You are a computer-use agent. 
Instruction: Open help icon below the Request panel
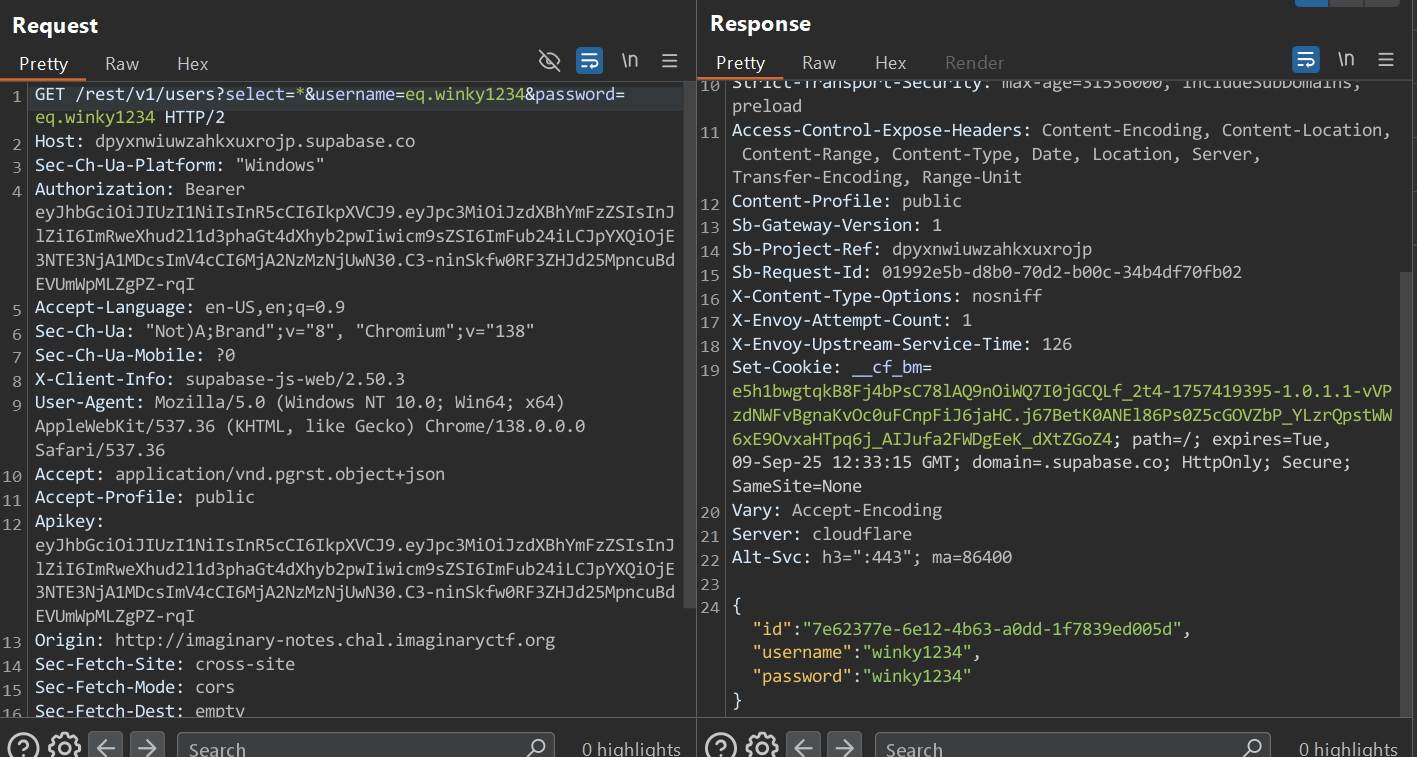click(x=24, y=746)
